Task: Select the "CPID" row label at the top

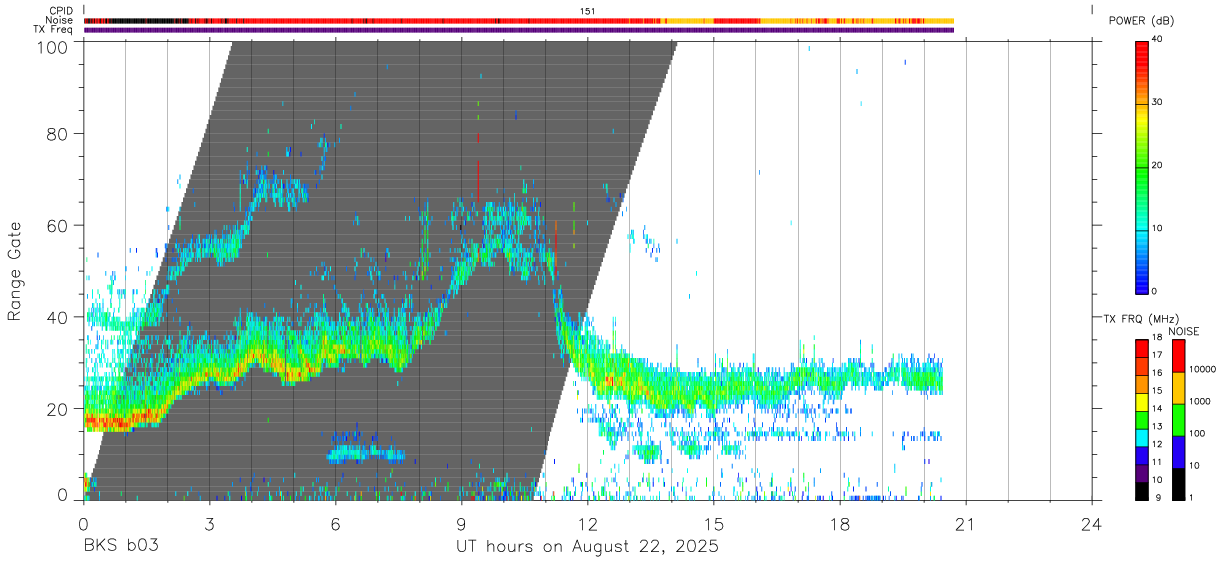Action: [x=62, y=11]
